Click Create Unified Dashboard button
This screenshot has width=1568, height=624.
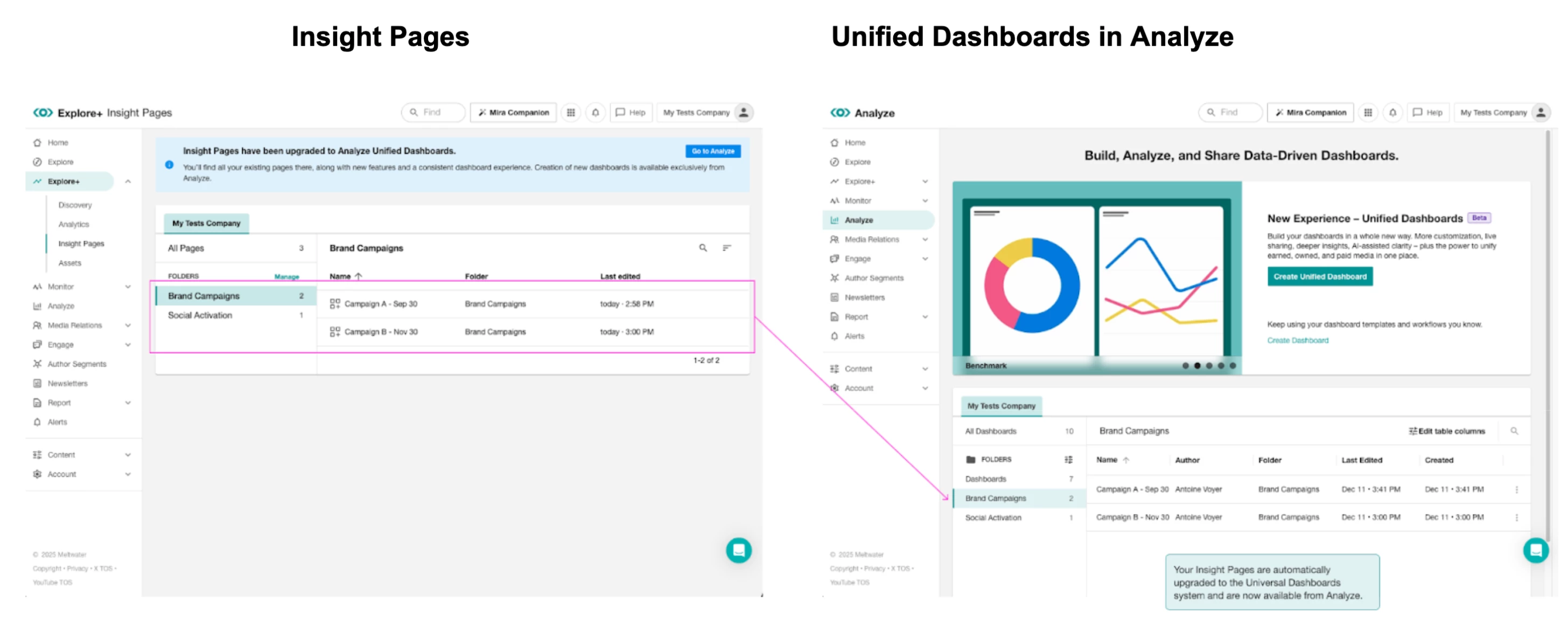pyautogui.click(x=1319, y=276)
